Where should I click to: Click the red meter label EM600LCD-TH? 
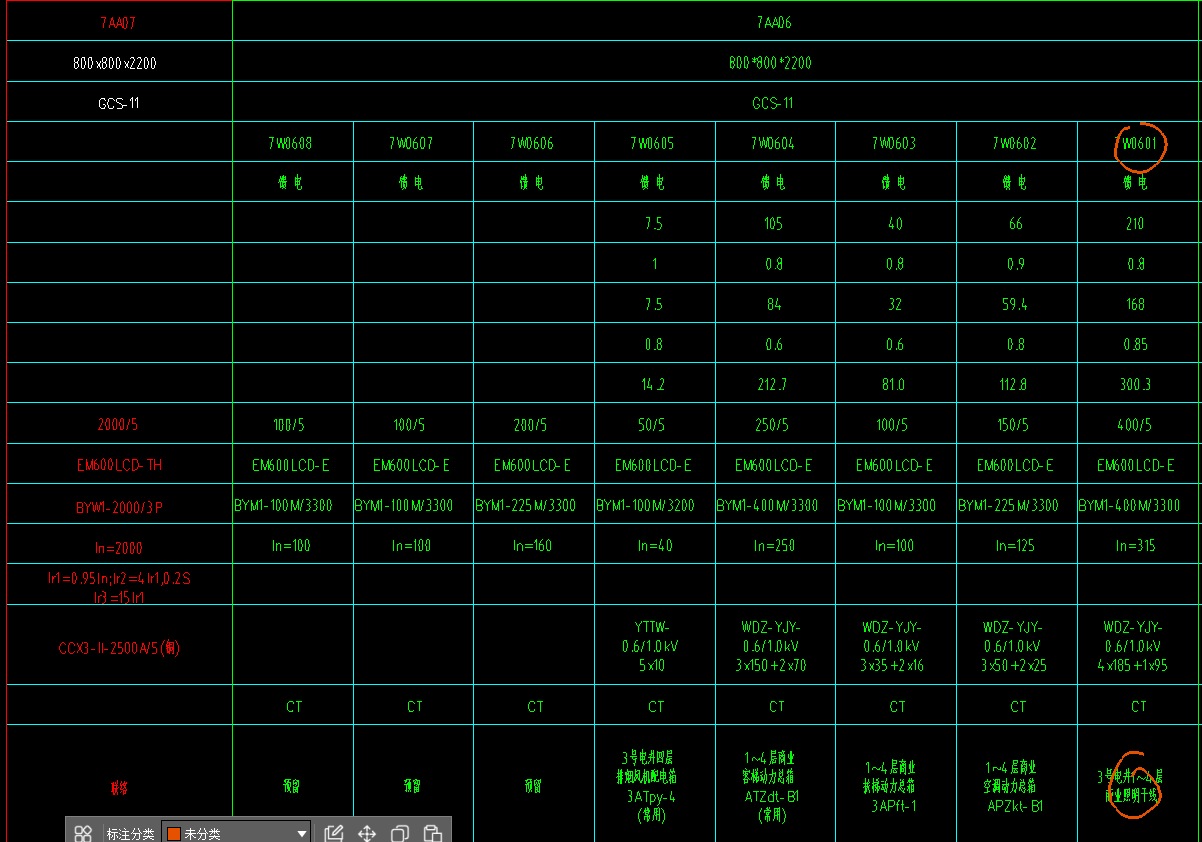tap(119, 465)
